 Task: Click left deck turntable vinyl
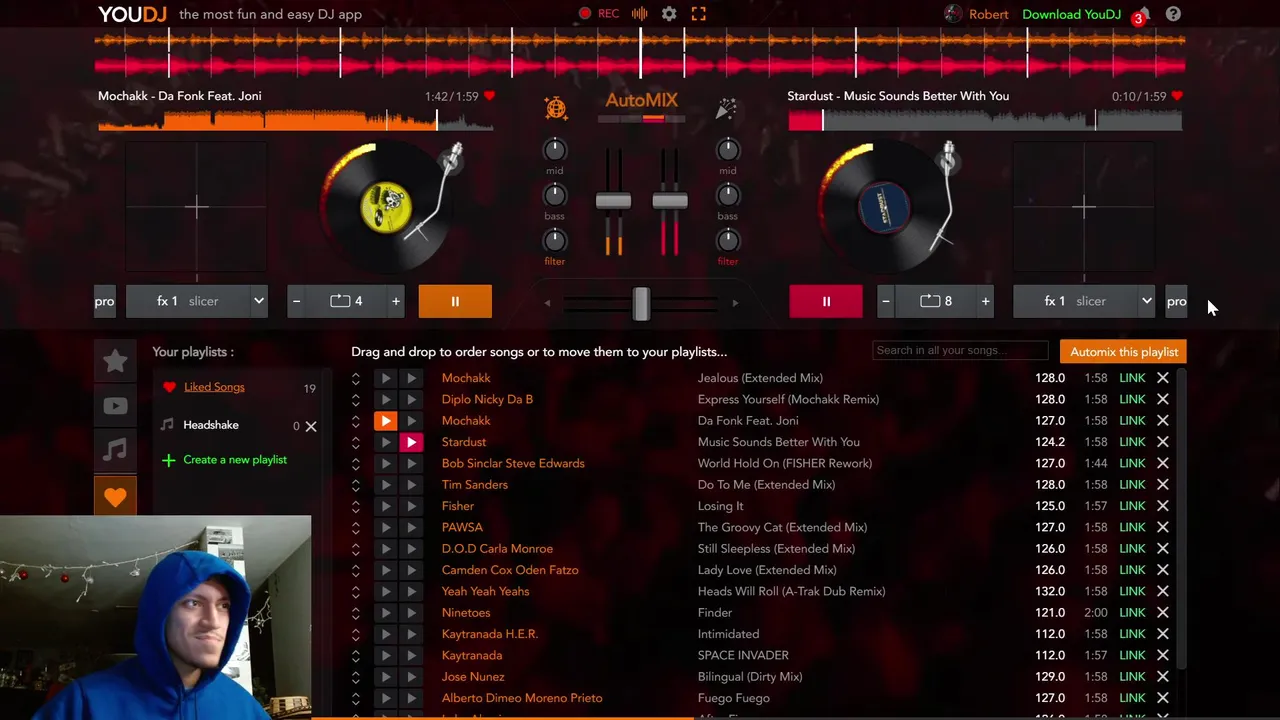pyautogui.click(x=385, y=206)
